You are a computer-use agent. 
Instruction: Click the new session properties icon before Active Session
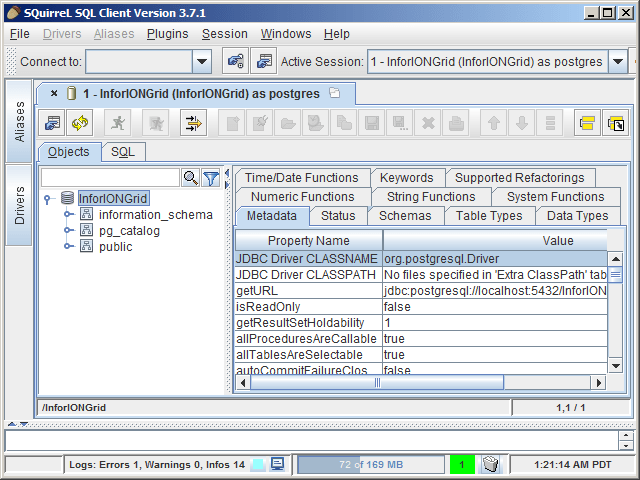pyautogui.click(x=264, y=62)
